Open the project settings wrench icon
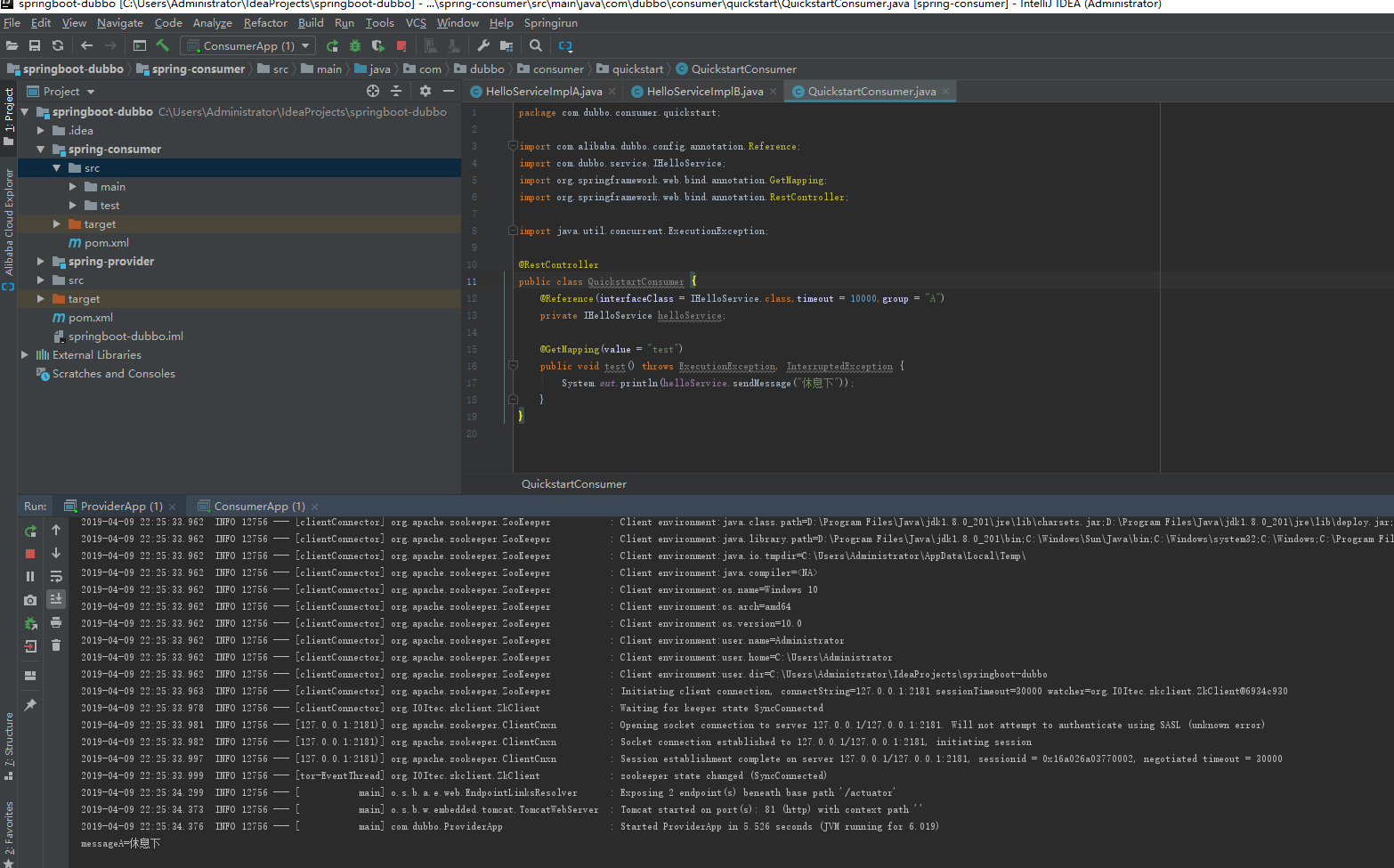Viewport: 1394px width, 868px height. (483, 45)
